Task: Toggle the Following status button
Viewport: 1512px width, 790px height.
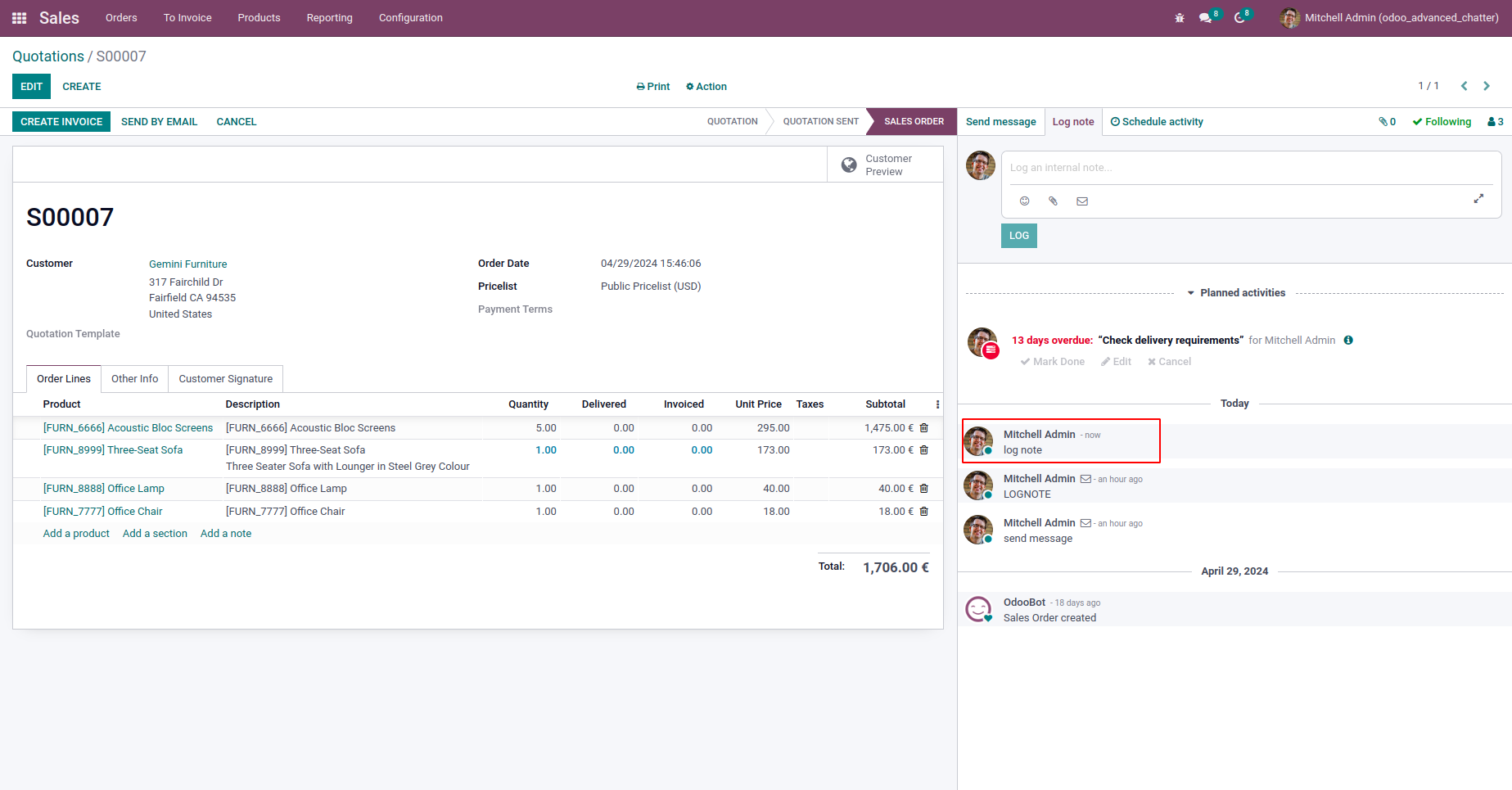Action: coord(1442,122)
